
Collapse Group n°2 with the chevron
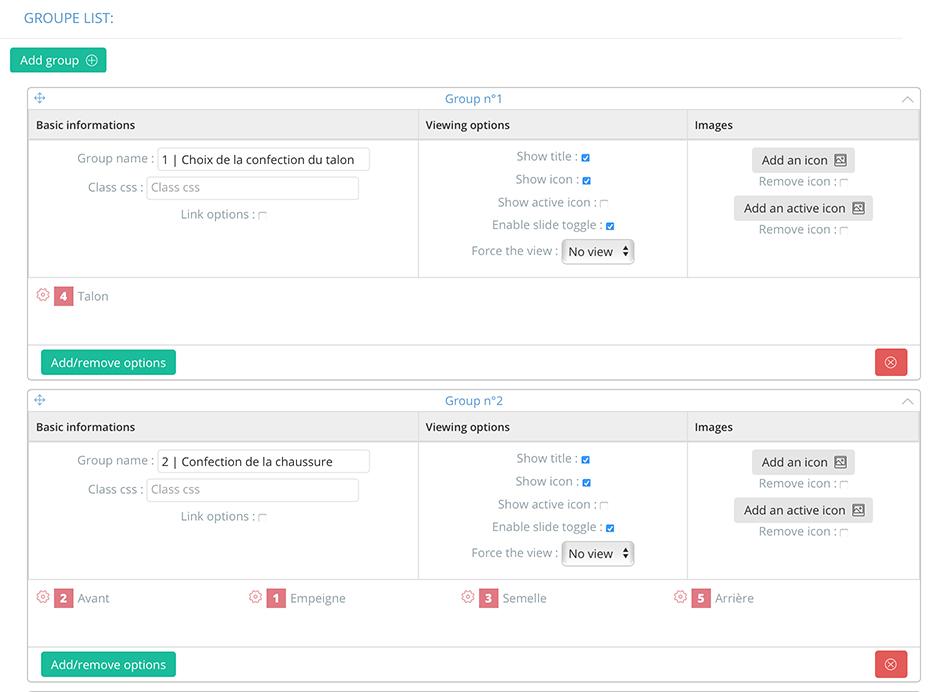tap(907, 401)
